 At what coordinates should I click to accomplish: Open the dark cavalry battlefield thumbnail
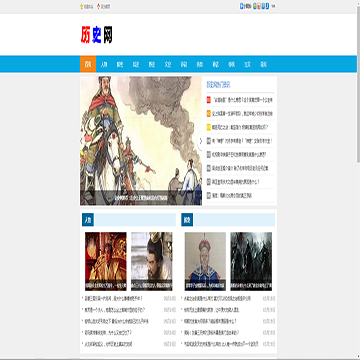(x=251, y=261)
